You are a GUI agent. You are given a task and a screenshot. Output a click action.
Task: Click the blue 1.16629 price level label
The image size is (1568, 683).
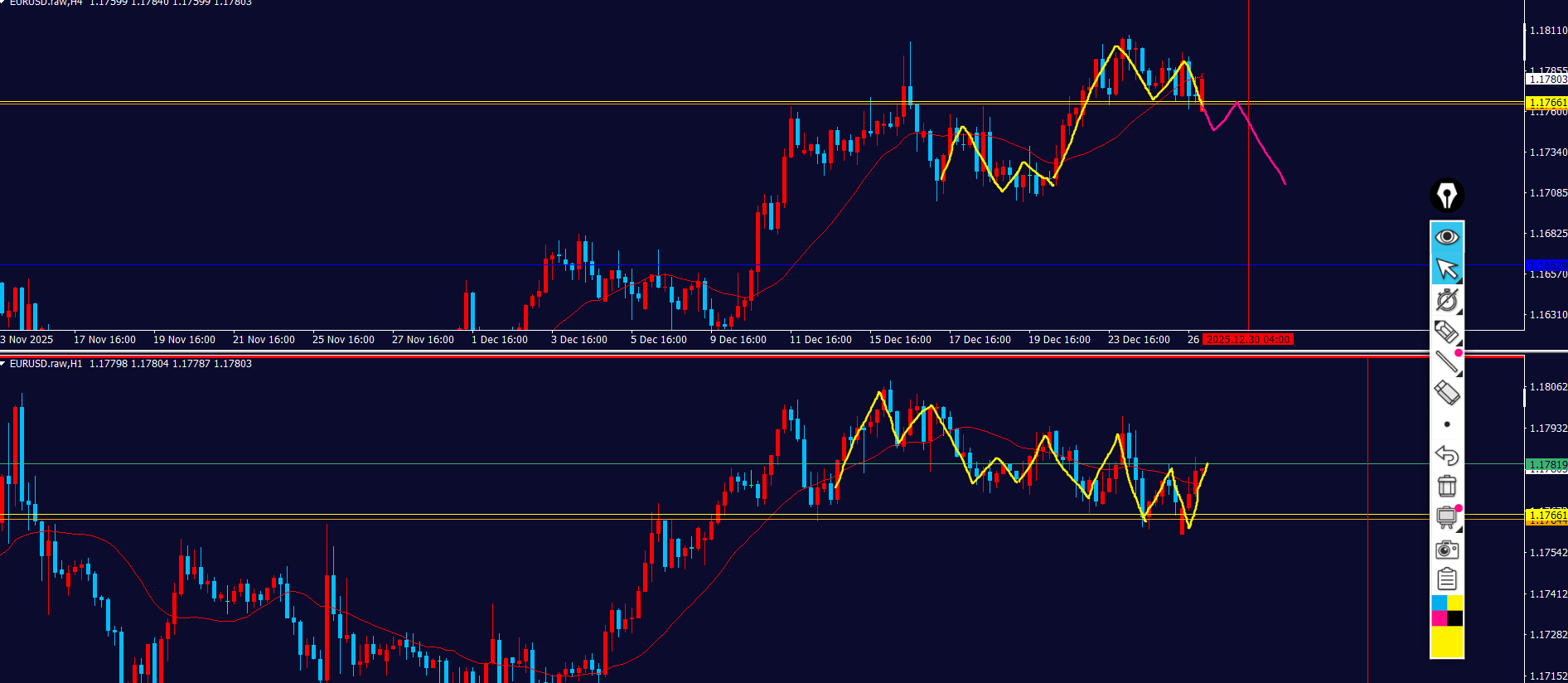1546,265
